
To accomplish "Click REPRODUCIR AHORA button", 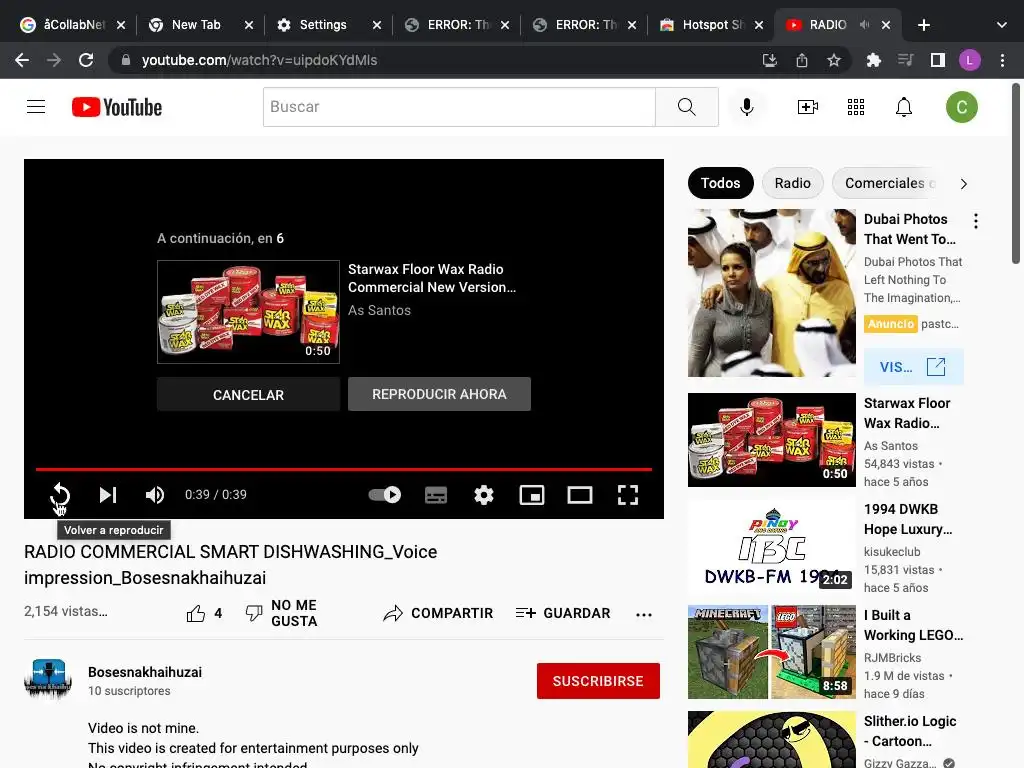I will [440, 394].
